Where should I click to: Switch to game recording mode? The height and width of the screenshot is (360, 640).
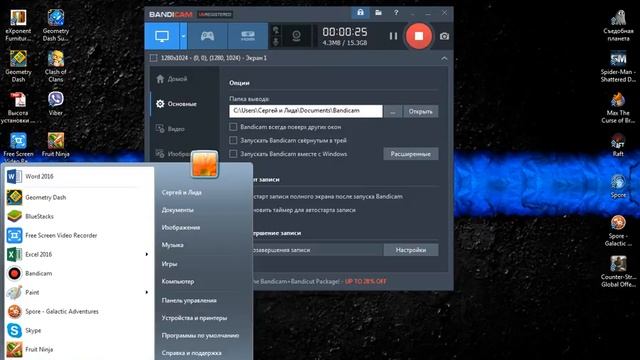(x=207, y=36)
